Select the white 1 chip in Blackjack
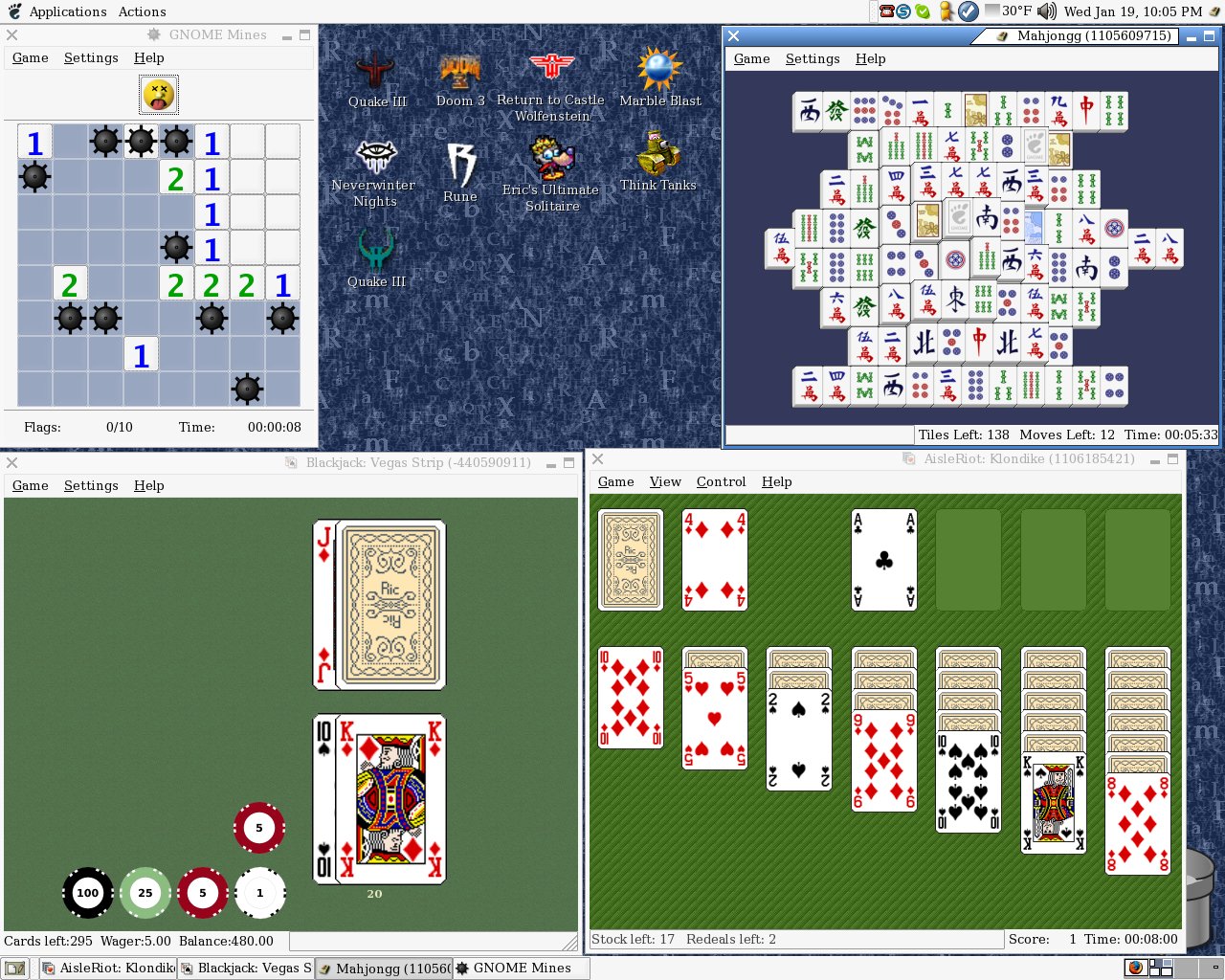This screenshot has height=980, width=1225. pyautogui.click(x=259, y=893)
